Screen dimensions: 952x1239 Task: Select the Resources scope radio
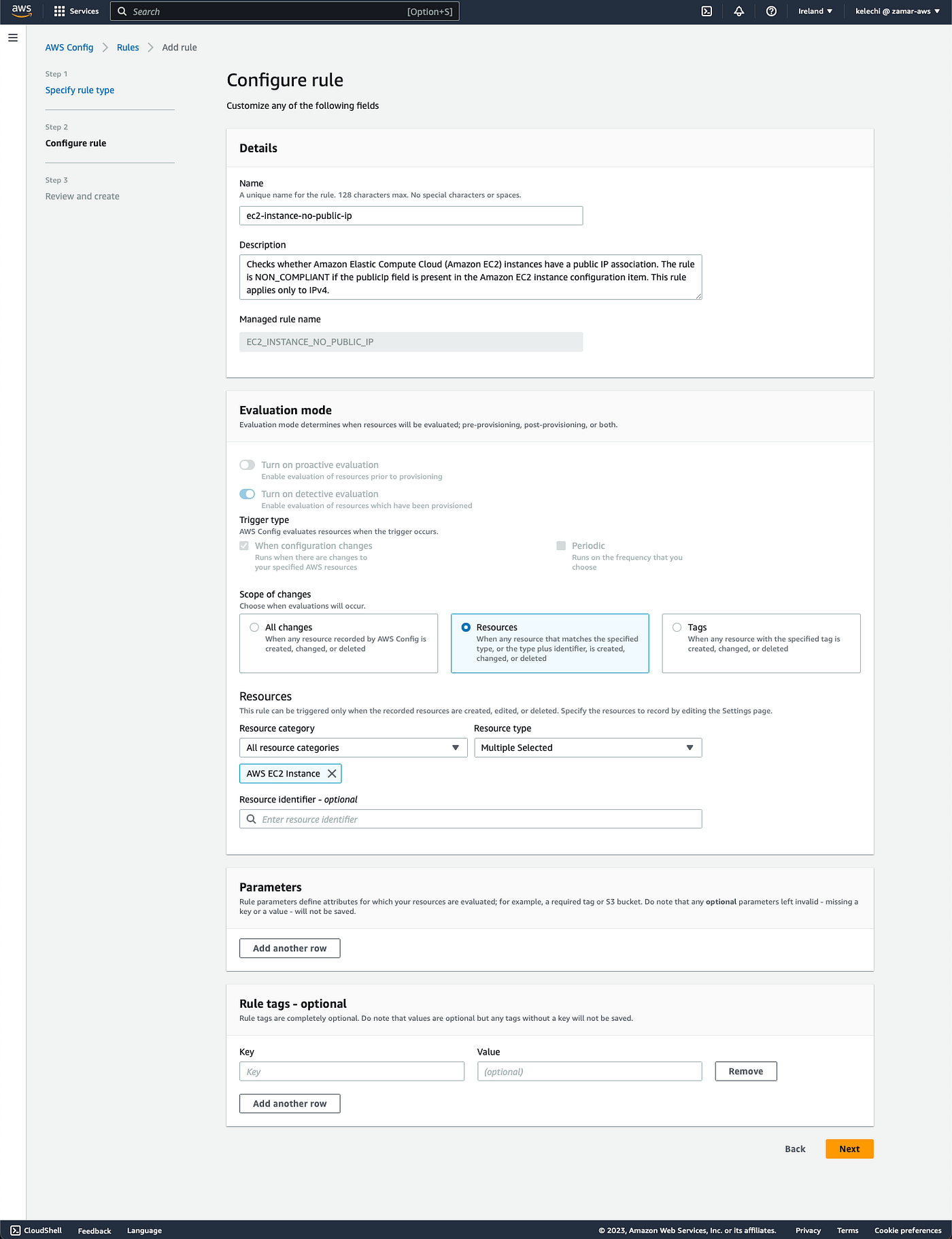(466, 628)
